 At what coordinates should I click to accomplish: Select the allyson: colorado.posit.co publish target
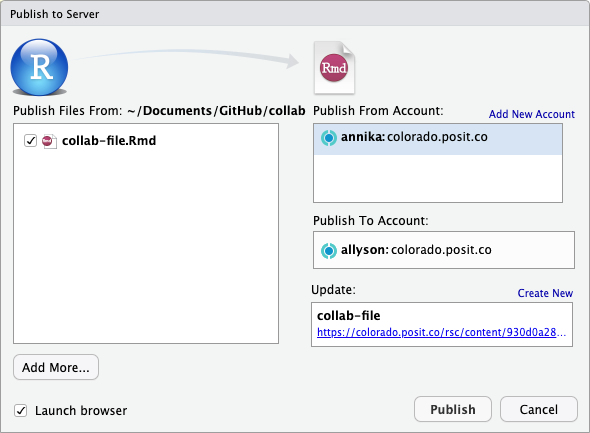[x=444, y=250]
